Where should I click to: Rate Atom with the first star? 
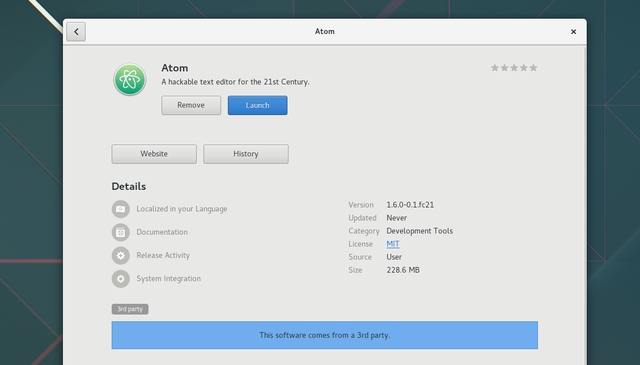495,68
